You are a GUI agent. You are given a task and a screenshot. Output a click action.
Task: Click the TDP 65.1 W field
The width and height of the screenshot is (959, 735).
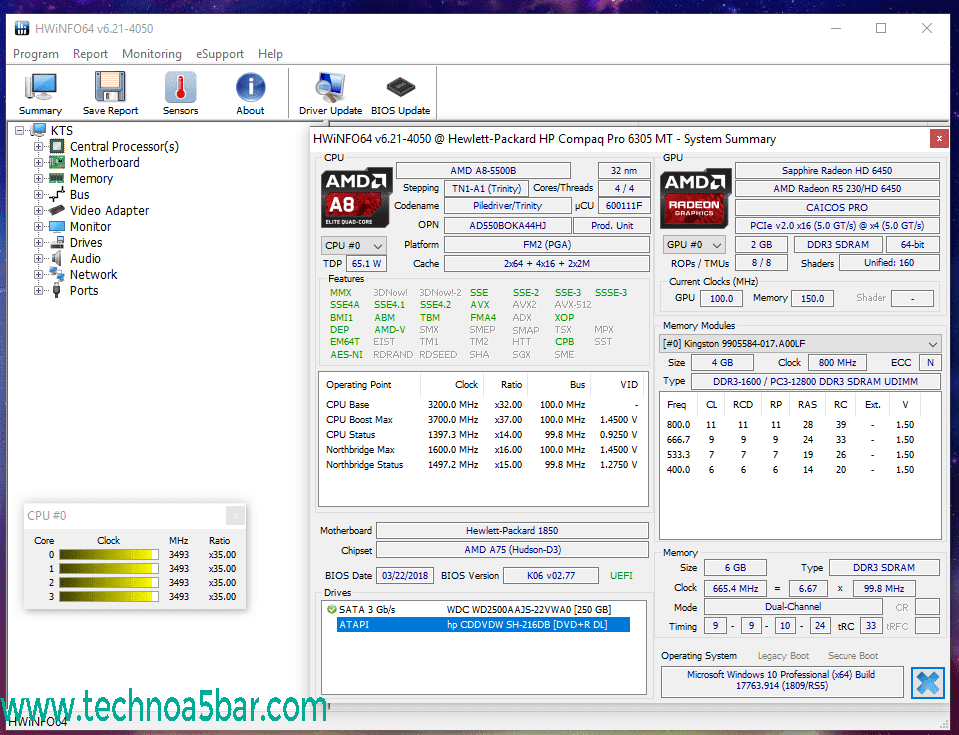pyautogui.click(x=367, y=264)
